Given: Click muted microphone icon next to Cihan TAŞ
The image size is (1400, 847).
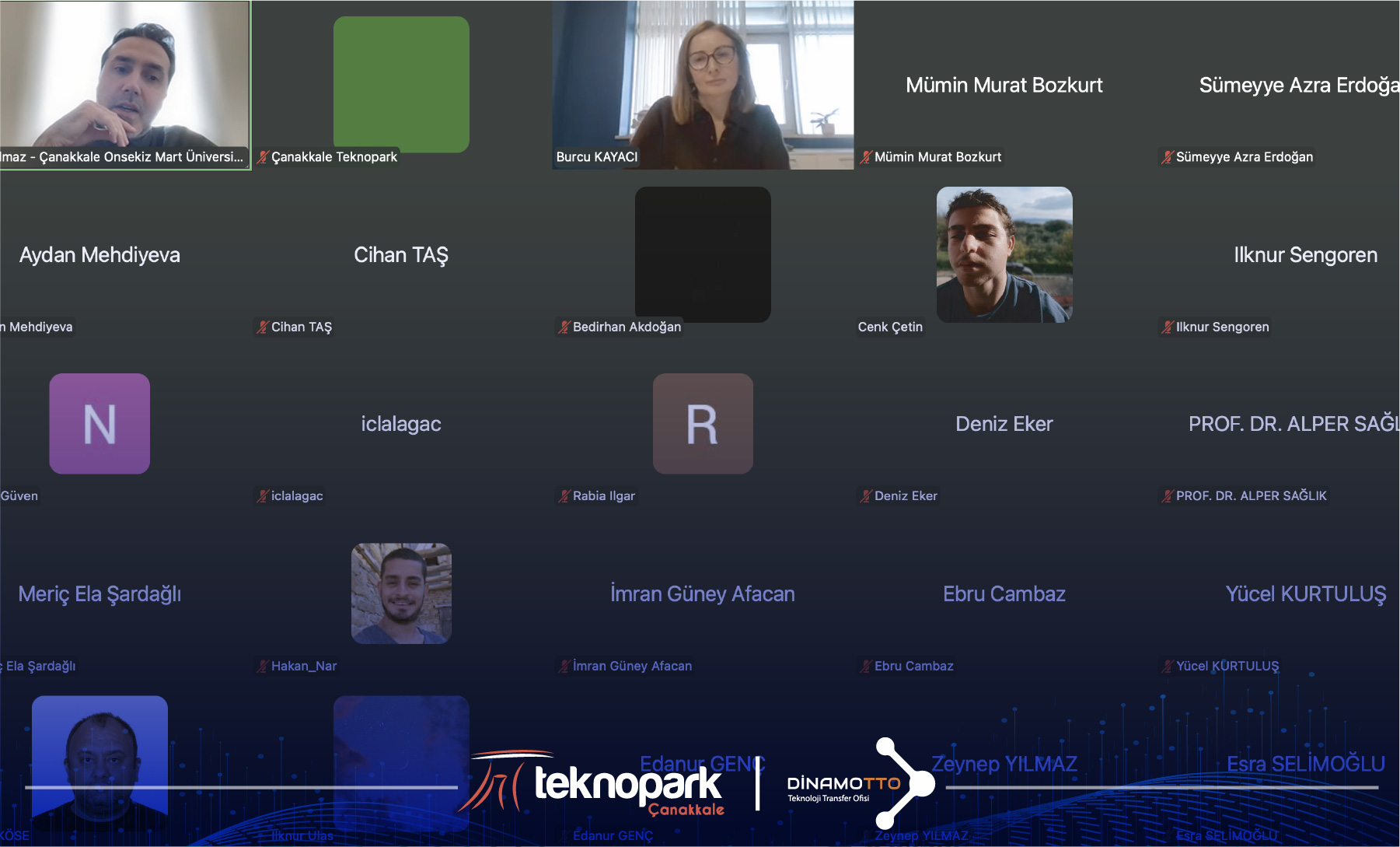Looking at the screenshot, I should point(263,327).
